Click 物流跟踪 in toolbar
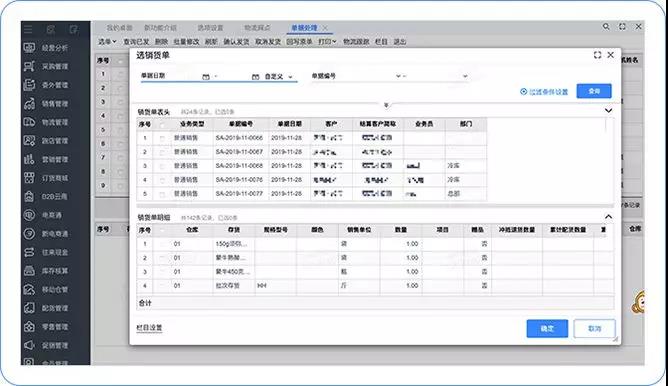The width and height of the screenshot is (668, 386). pos(356,42)
